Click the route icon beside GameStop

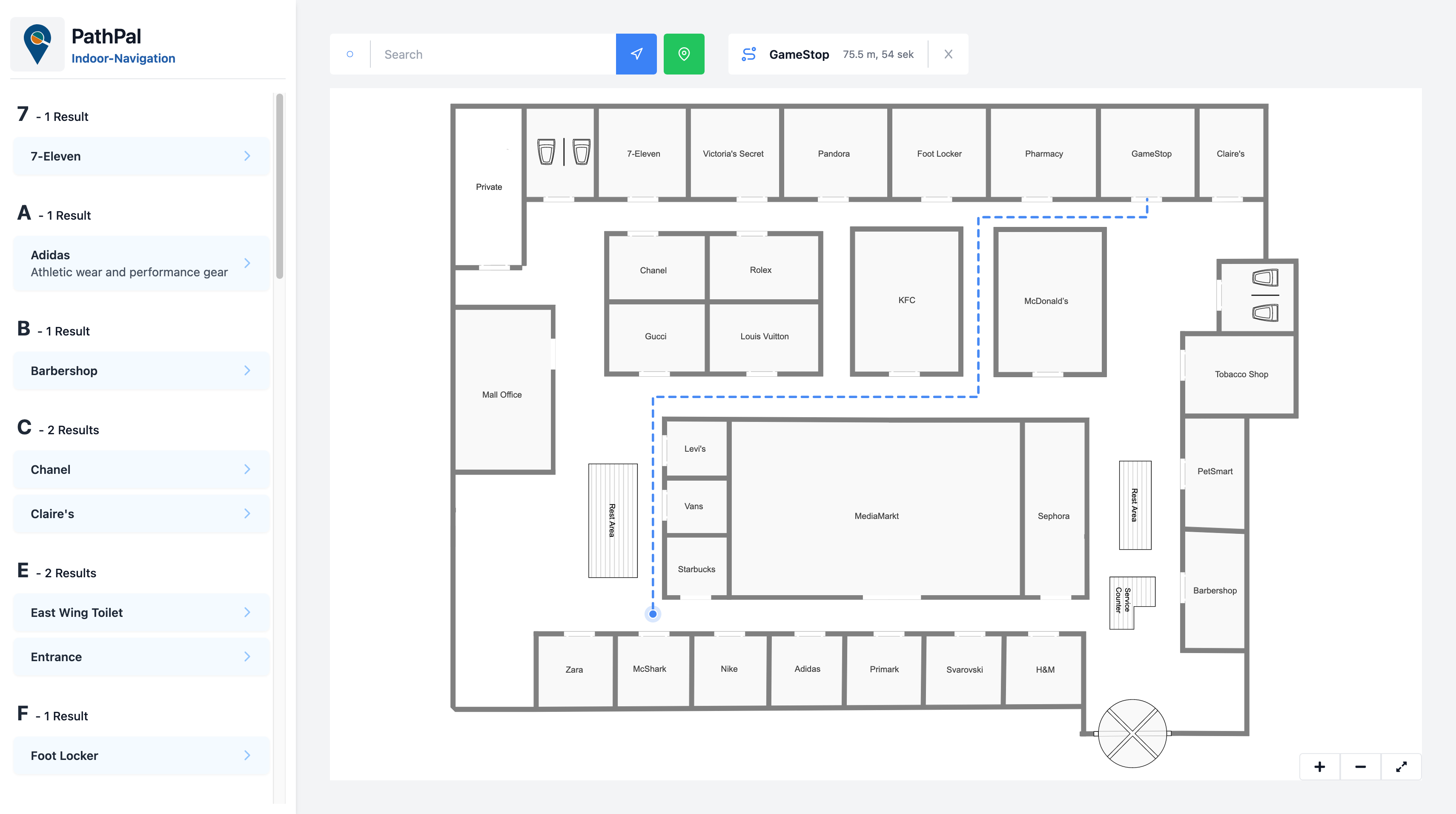(x=748, y=54)
